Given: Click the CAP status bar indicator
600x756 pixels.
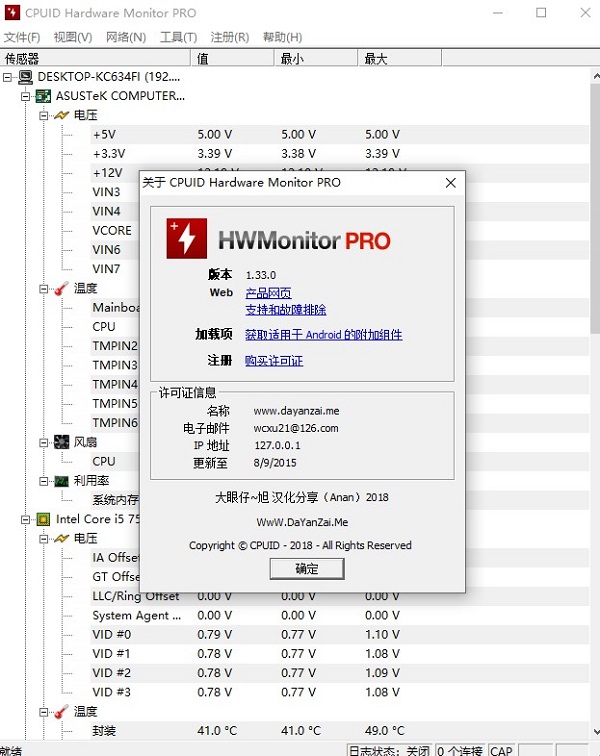Looking at the screenshot, I should (x=501, y=751).
